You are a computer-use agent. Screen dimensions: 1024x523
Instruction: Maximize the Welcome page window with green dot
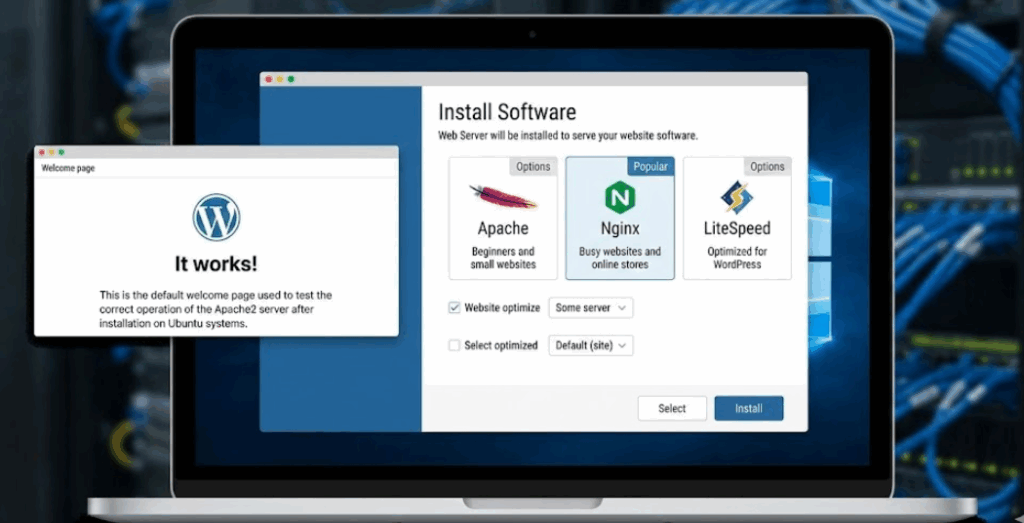click(x=61, y=152)
